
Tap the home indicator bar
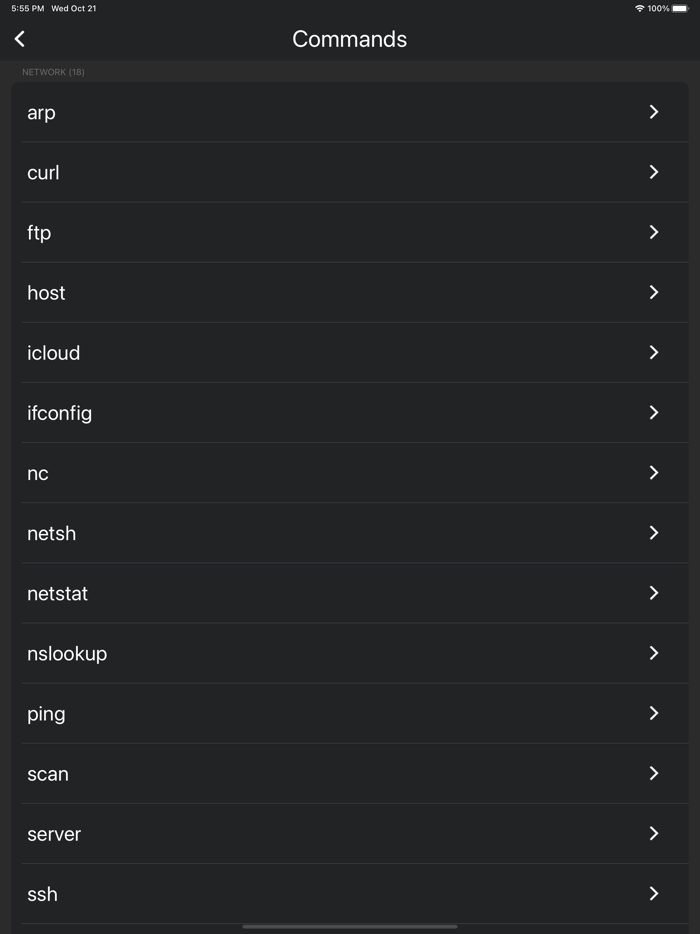click(x=349, y=926)
